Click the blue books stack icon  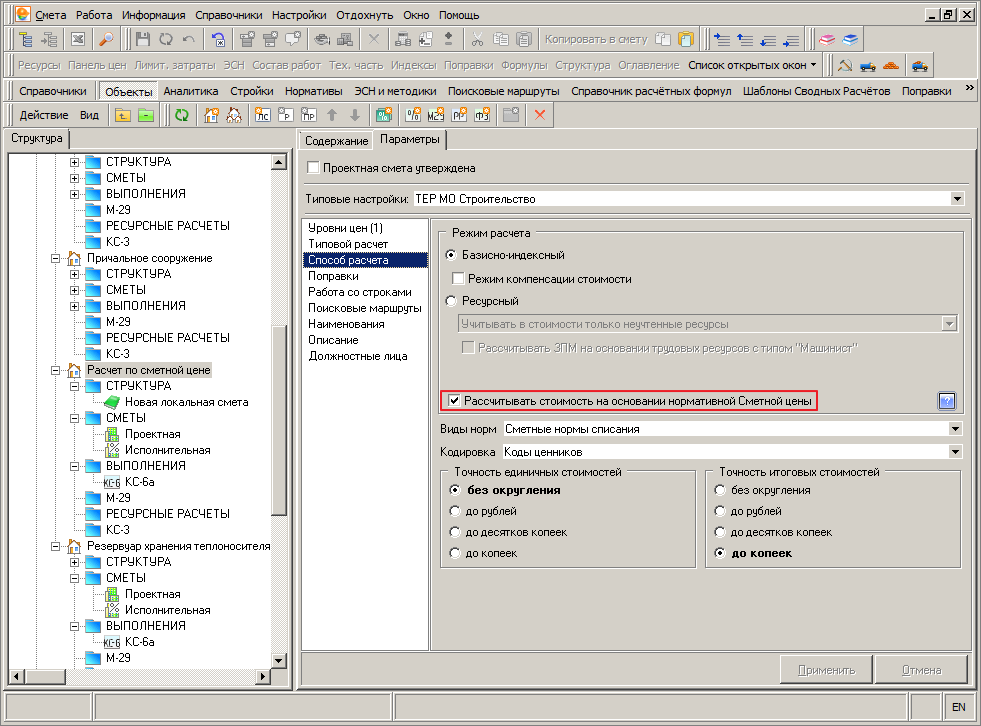(x=850, y=39)
